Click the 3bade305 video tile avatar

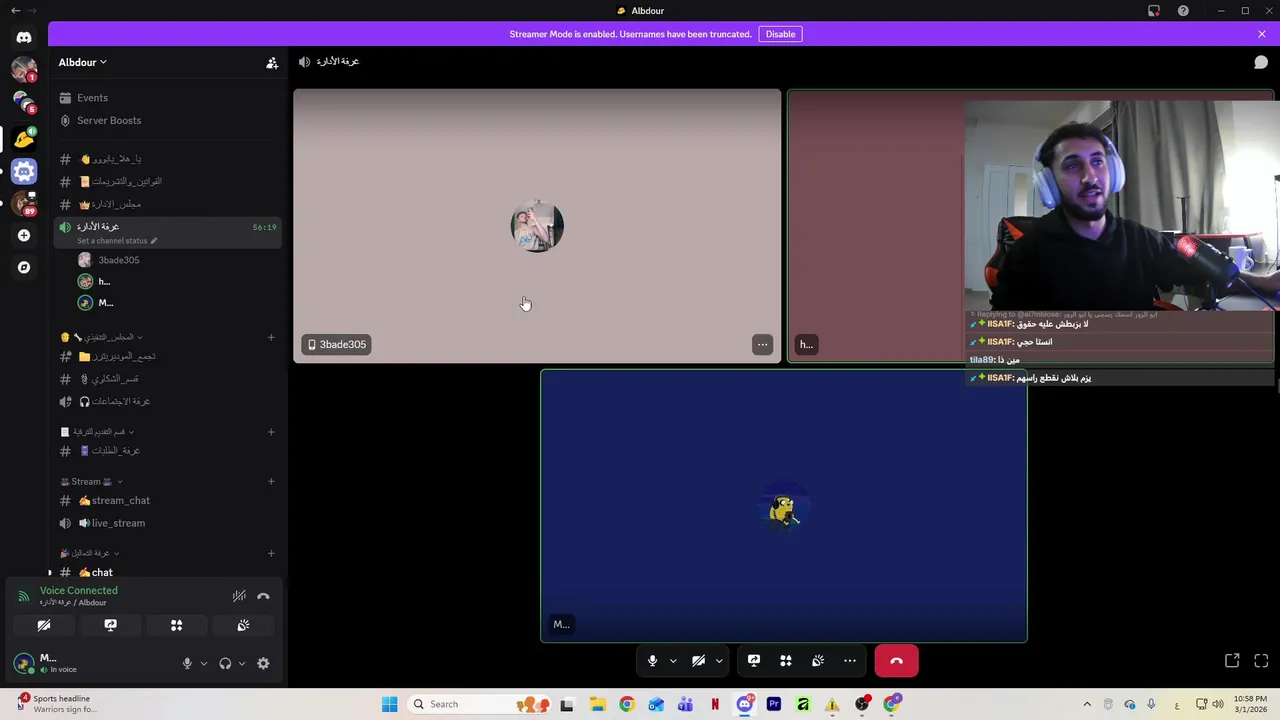coord(537,226)
